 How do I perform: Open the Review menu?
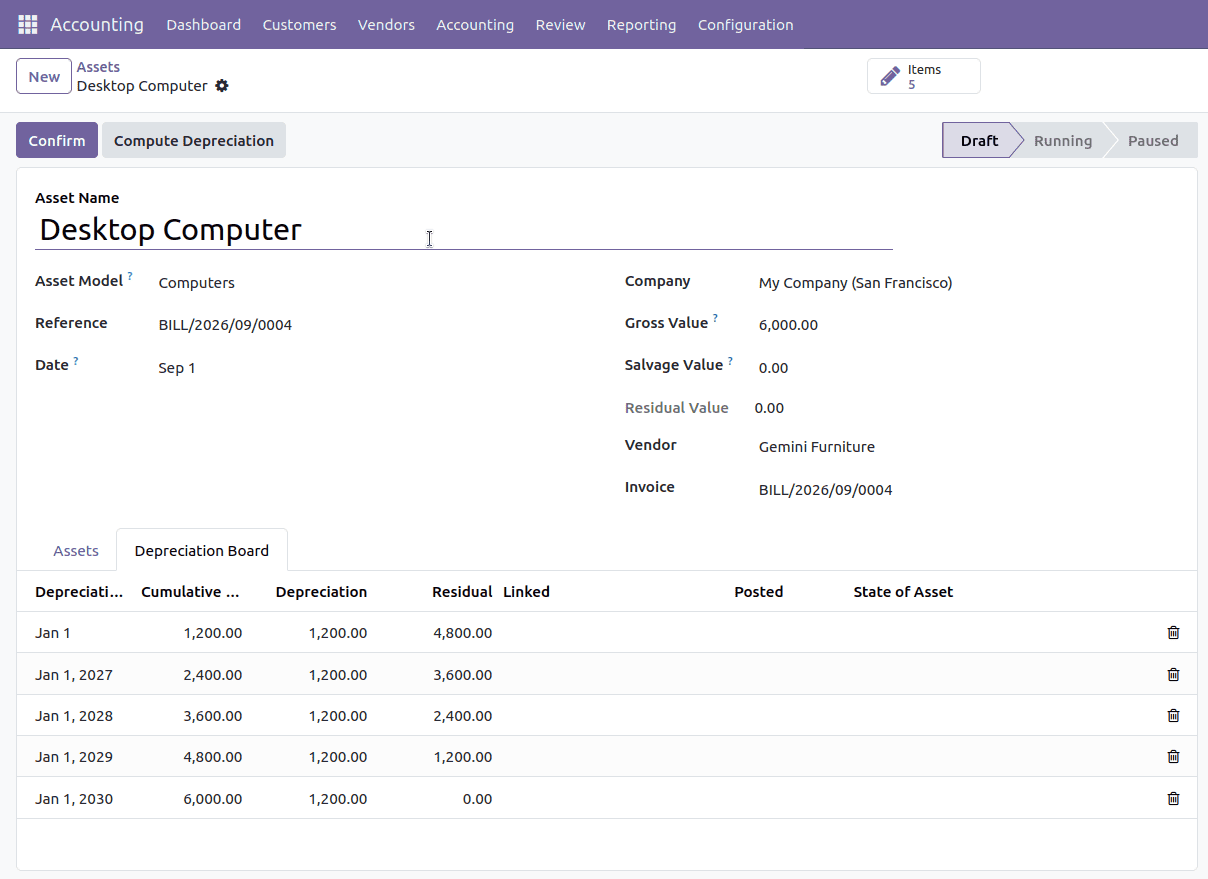pyautogui.click(x=560, y=25)
